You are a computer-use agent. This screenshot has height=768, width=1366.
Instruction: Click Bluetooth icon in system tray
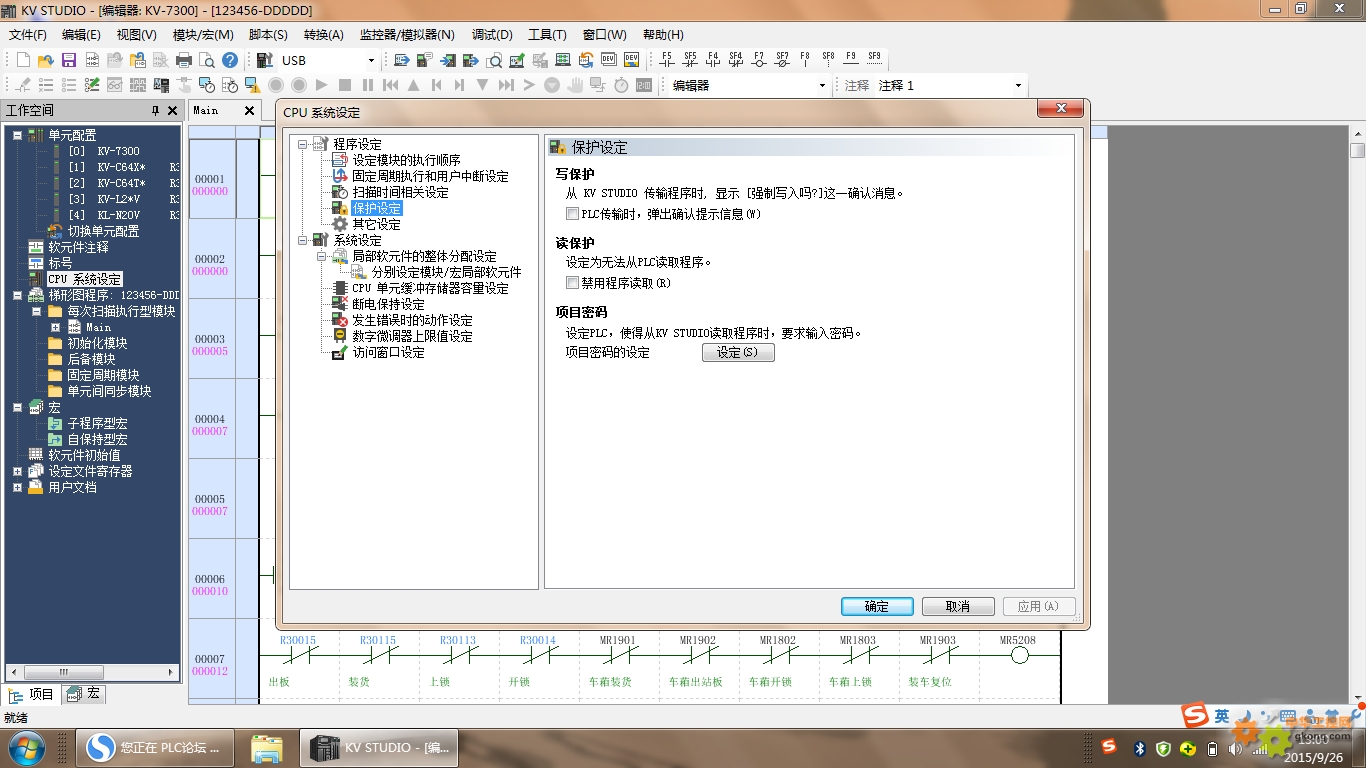[1138, 748]
